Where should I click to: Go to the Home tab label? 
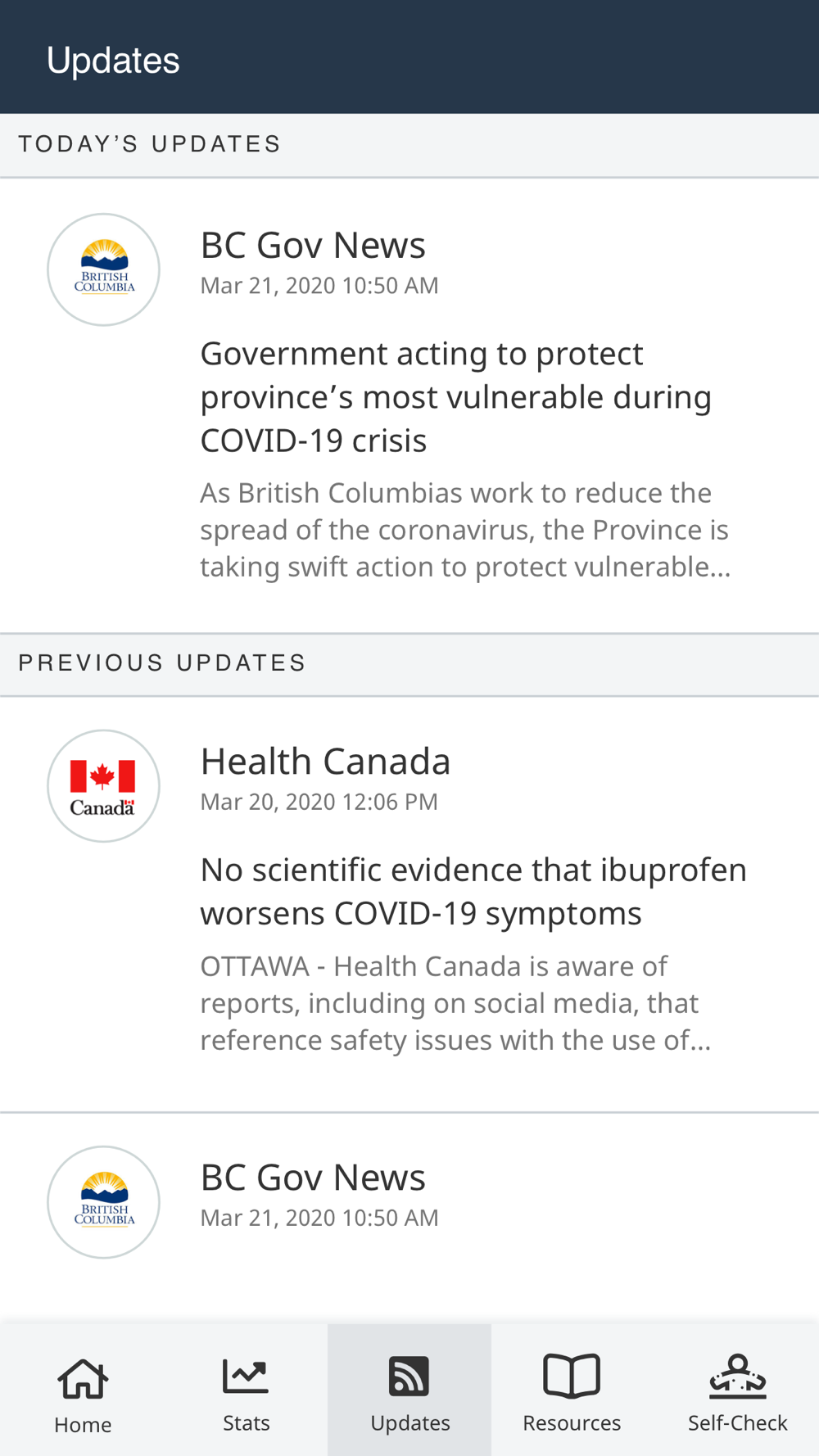[83, 1425]
